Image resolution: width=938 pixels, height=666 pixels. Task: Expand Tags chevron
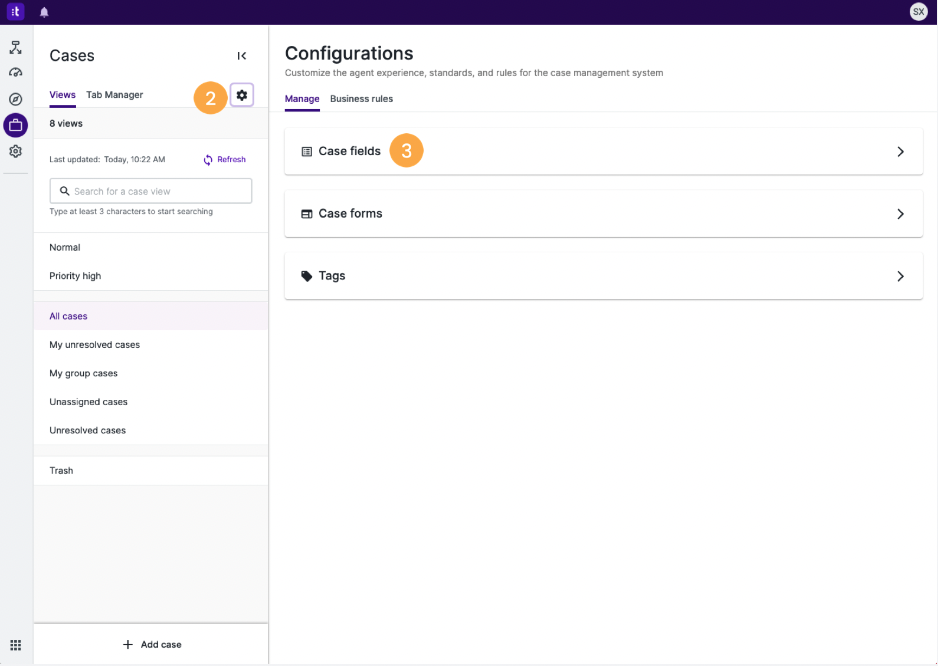click(x=900, y=276)
